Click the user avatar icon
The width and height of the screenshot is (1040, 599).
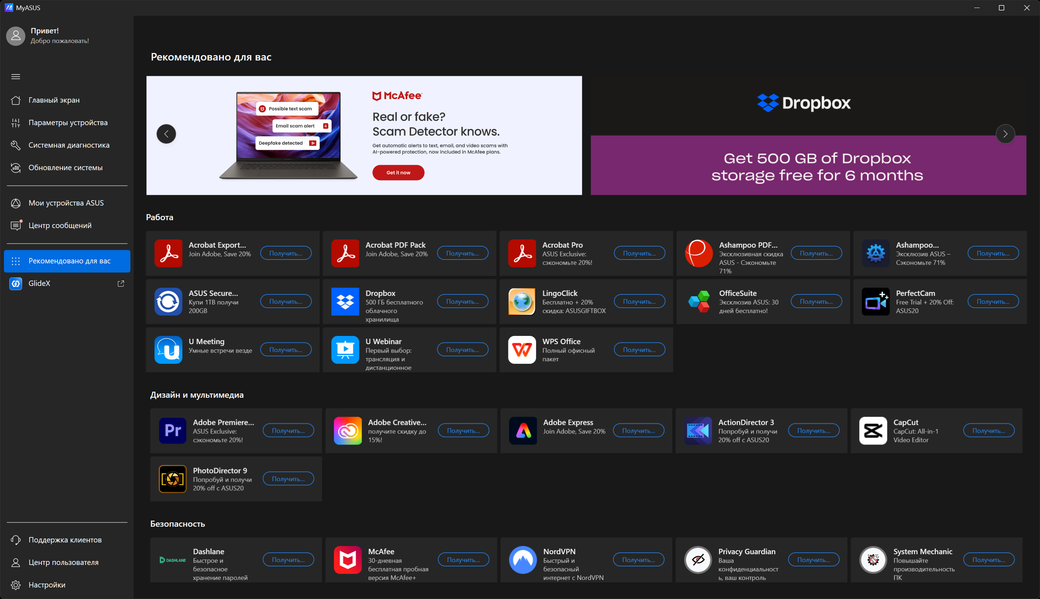tap(16, 36)
